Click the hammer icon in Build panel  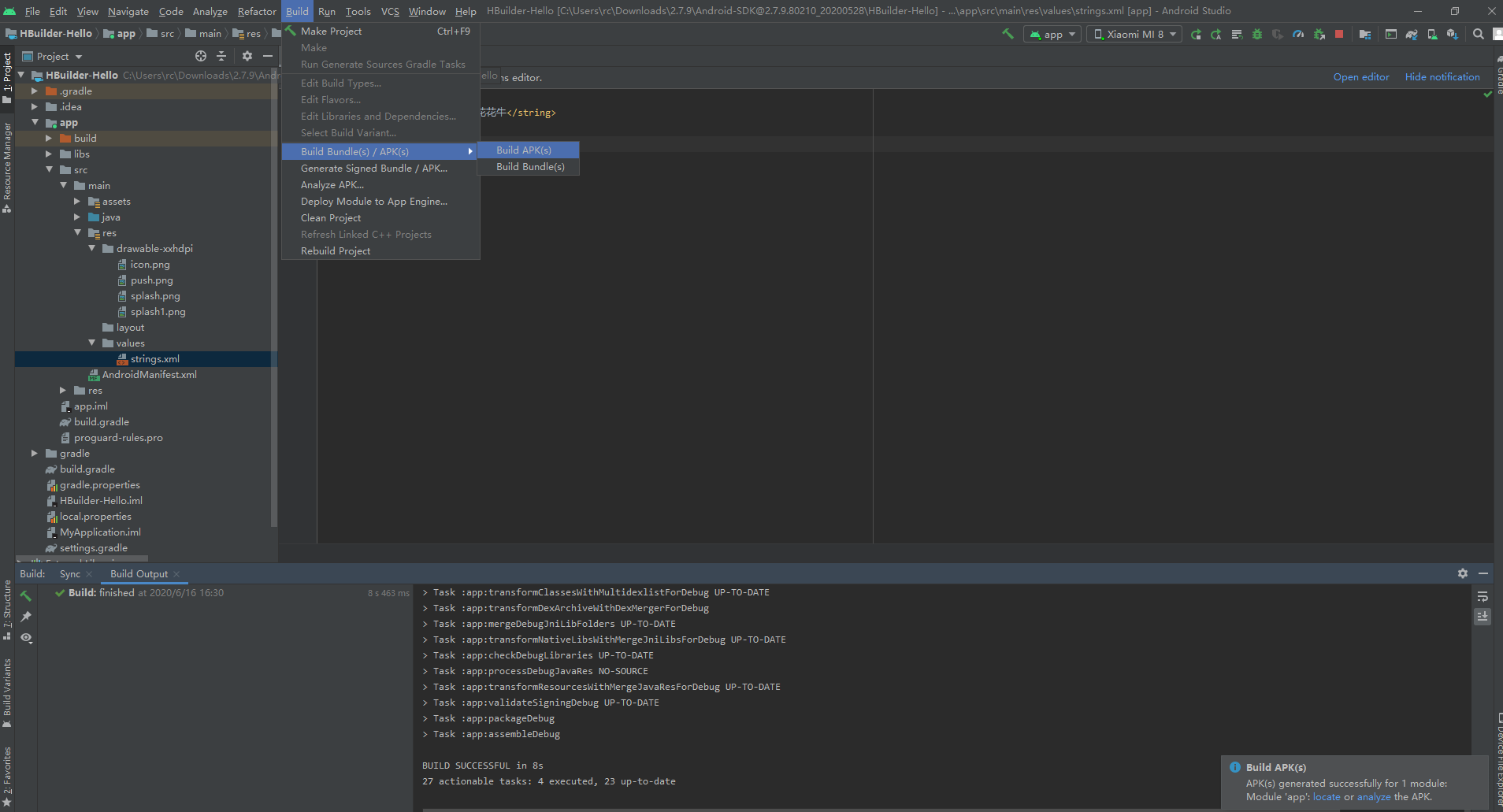26,595
